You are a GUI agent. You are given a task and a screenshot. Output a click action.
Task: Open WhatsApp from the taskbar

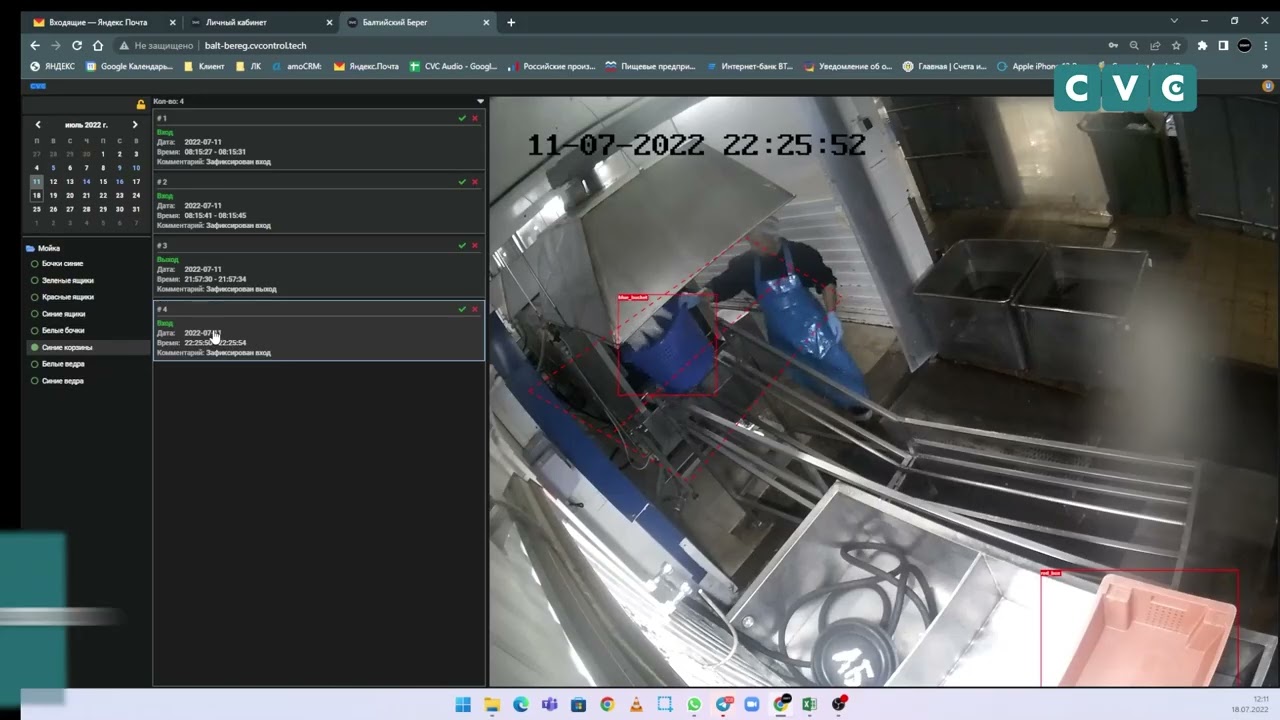click(x=694, y=704)
